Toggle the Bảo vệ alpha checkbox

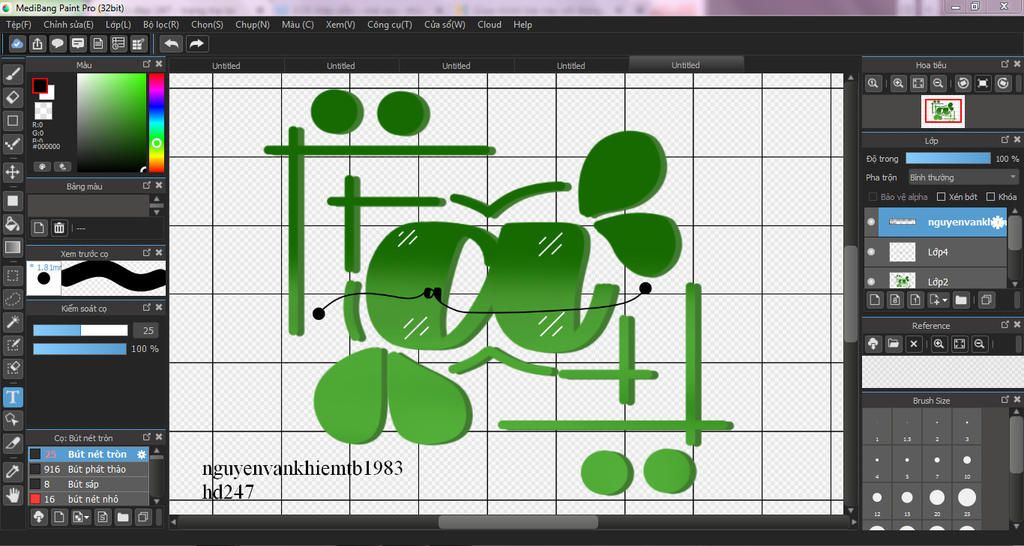coord(872,197)
